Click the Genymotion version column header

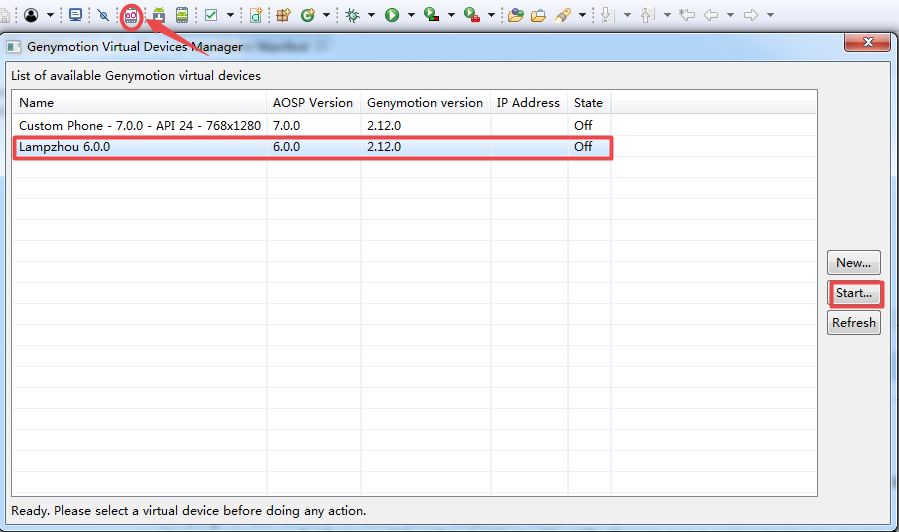point(425,103)
